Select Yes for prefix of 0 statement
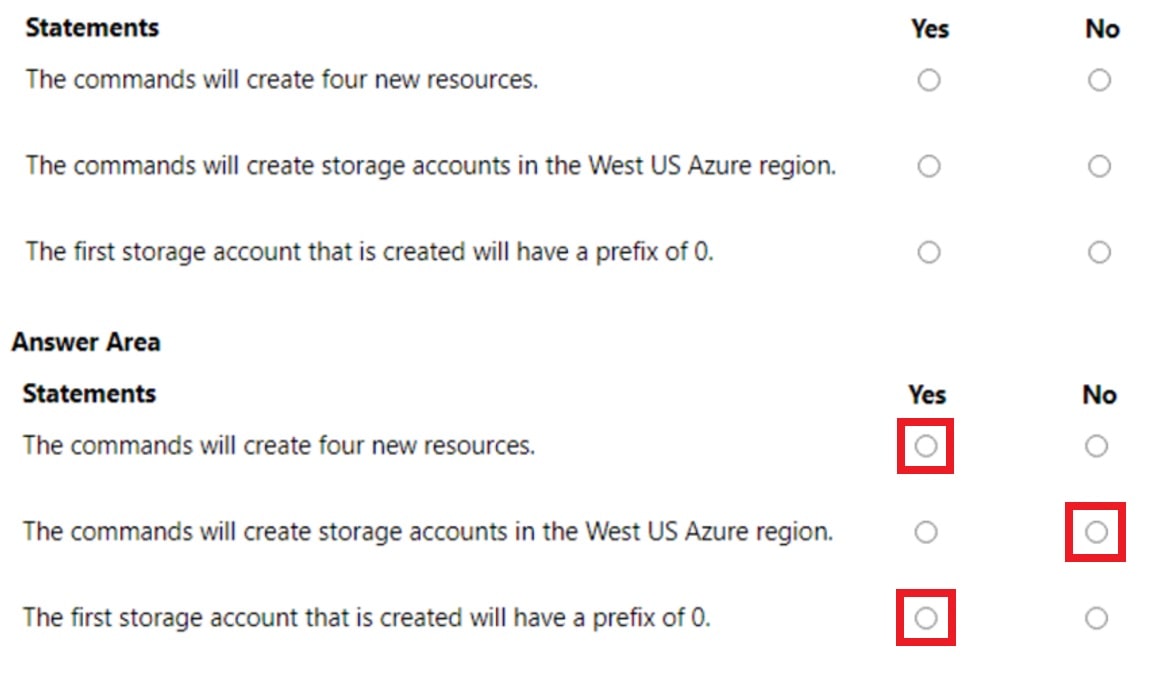Screen dimensions: 1171x687 click(x=928, y=252)
